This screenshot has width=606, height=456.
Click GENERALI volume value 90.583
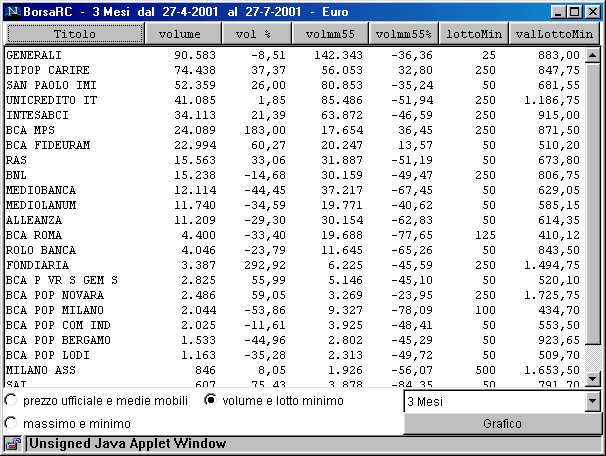pos(195,55)
